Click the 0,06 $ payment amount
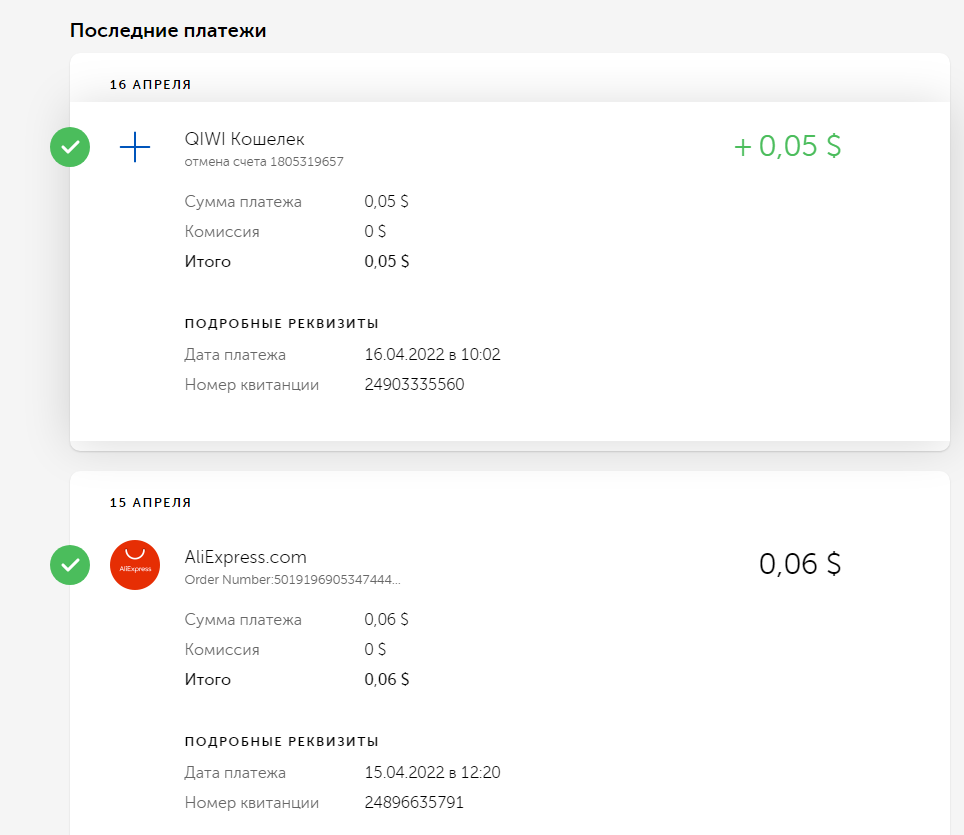 coord(800,564)
